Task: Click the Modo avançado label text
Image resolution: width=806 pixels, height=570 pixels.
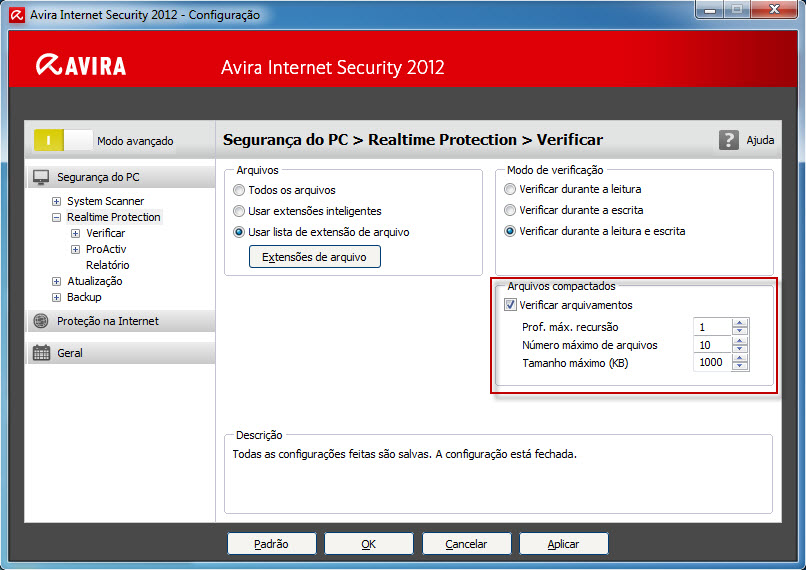Action: (135, 141)
